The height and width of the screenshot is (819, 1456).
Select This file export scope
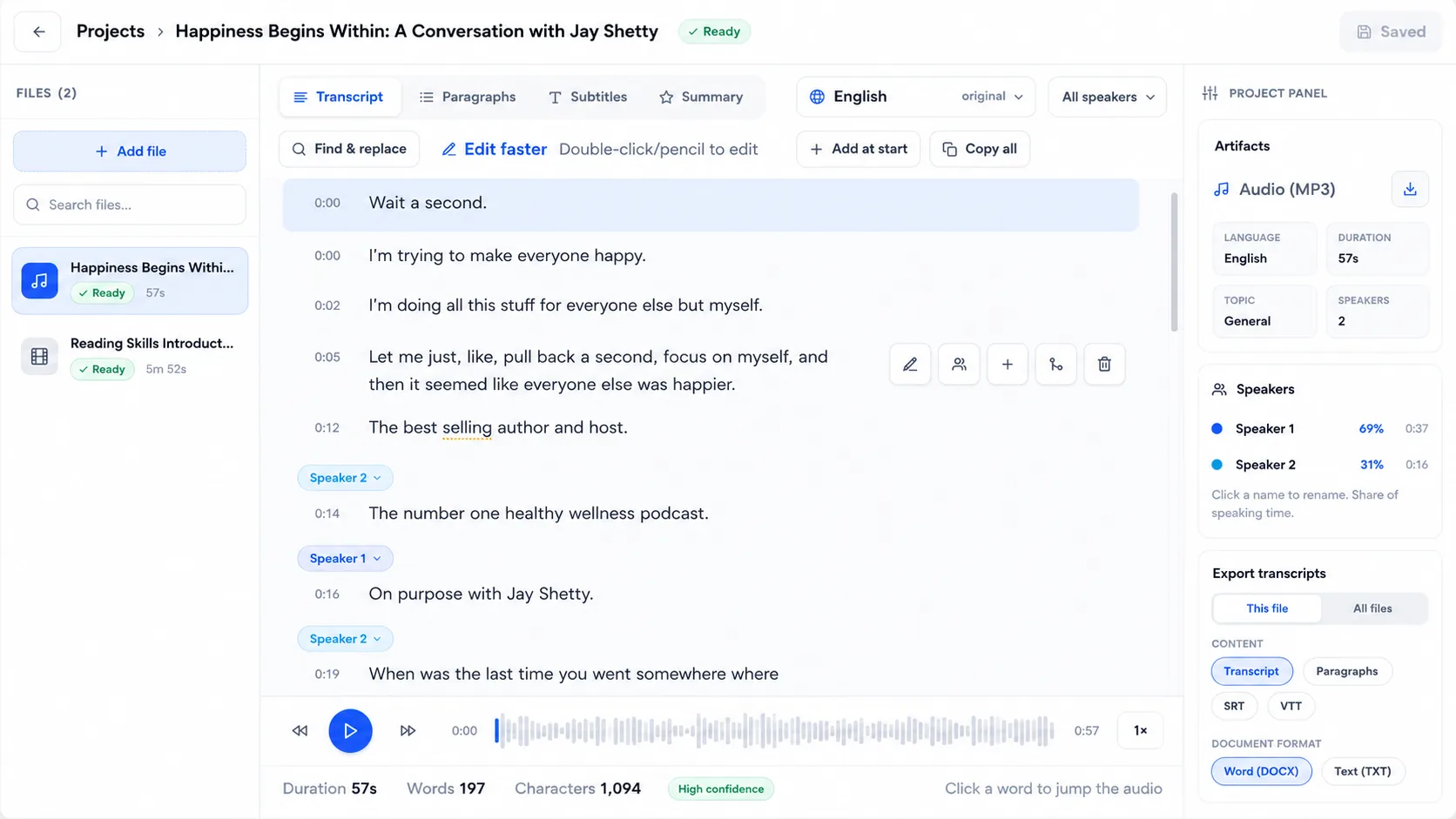click(1267, 608)
